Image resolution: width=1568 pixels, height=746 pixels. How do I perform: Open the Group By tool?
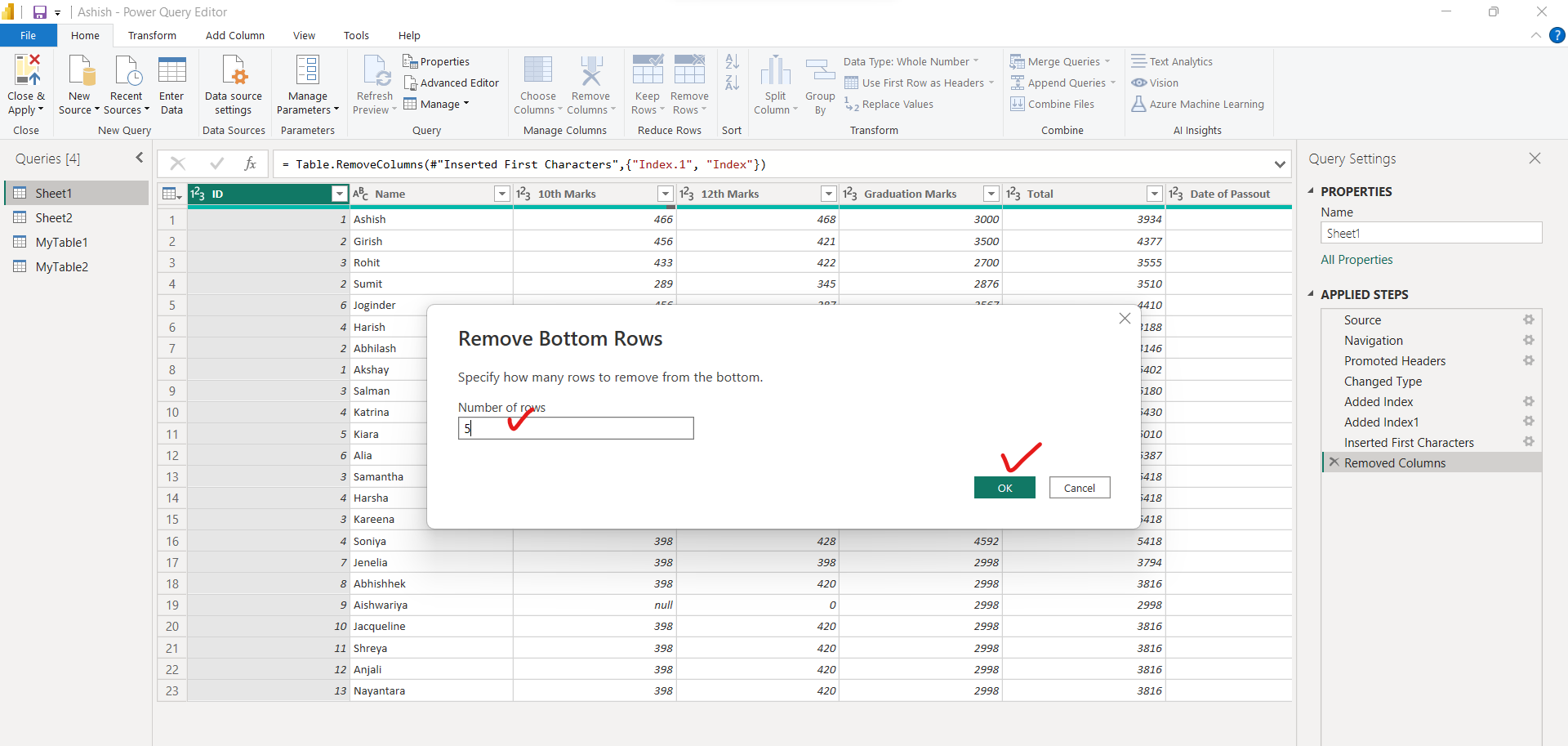(x=819, y=83)
